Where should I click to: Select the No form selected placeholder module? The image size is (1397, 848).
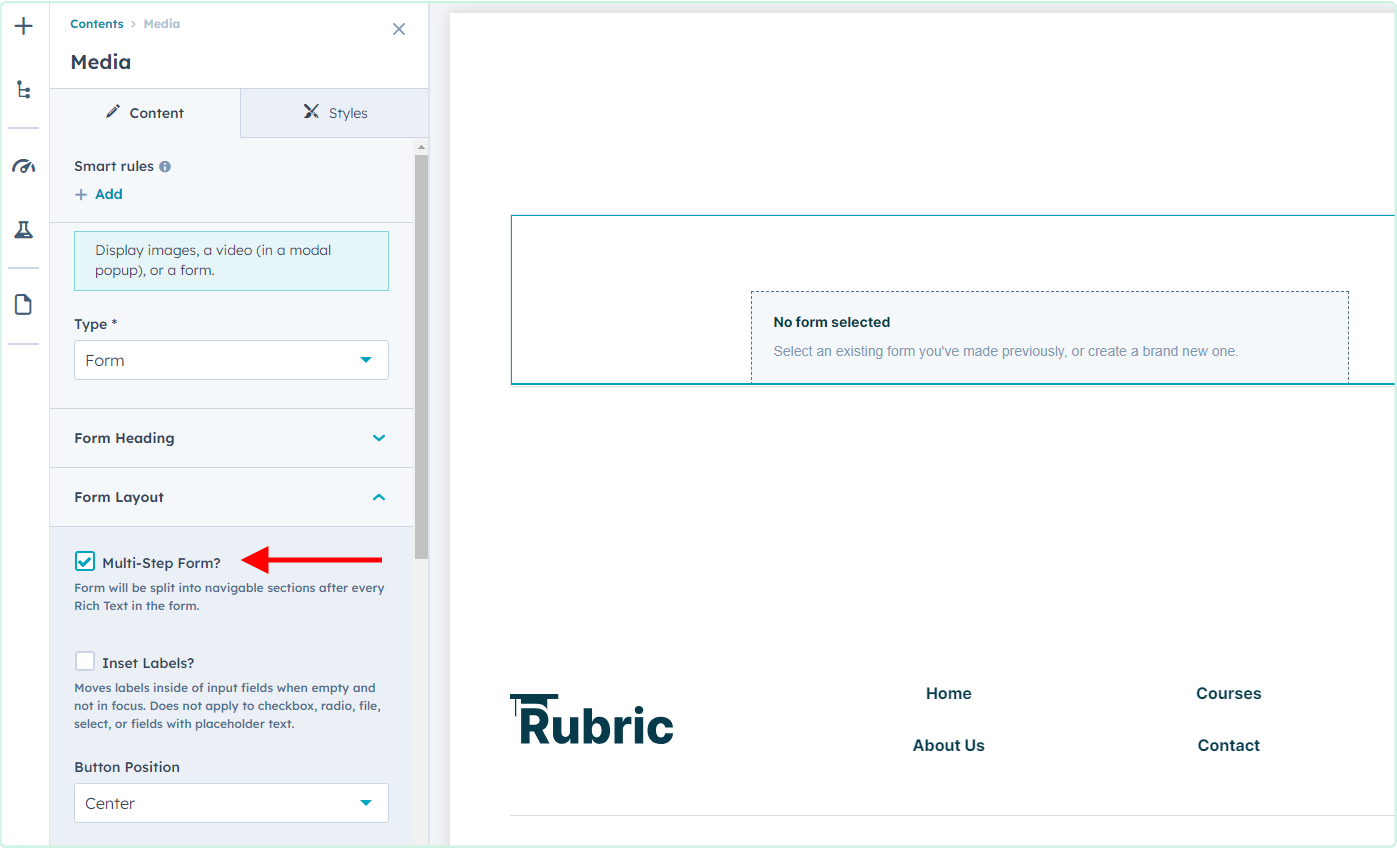tap(1049, 336)
